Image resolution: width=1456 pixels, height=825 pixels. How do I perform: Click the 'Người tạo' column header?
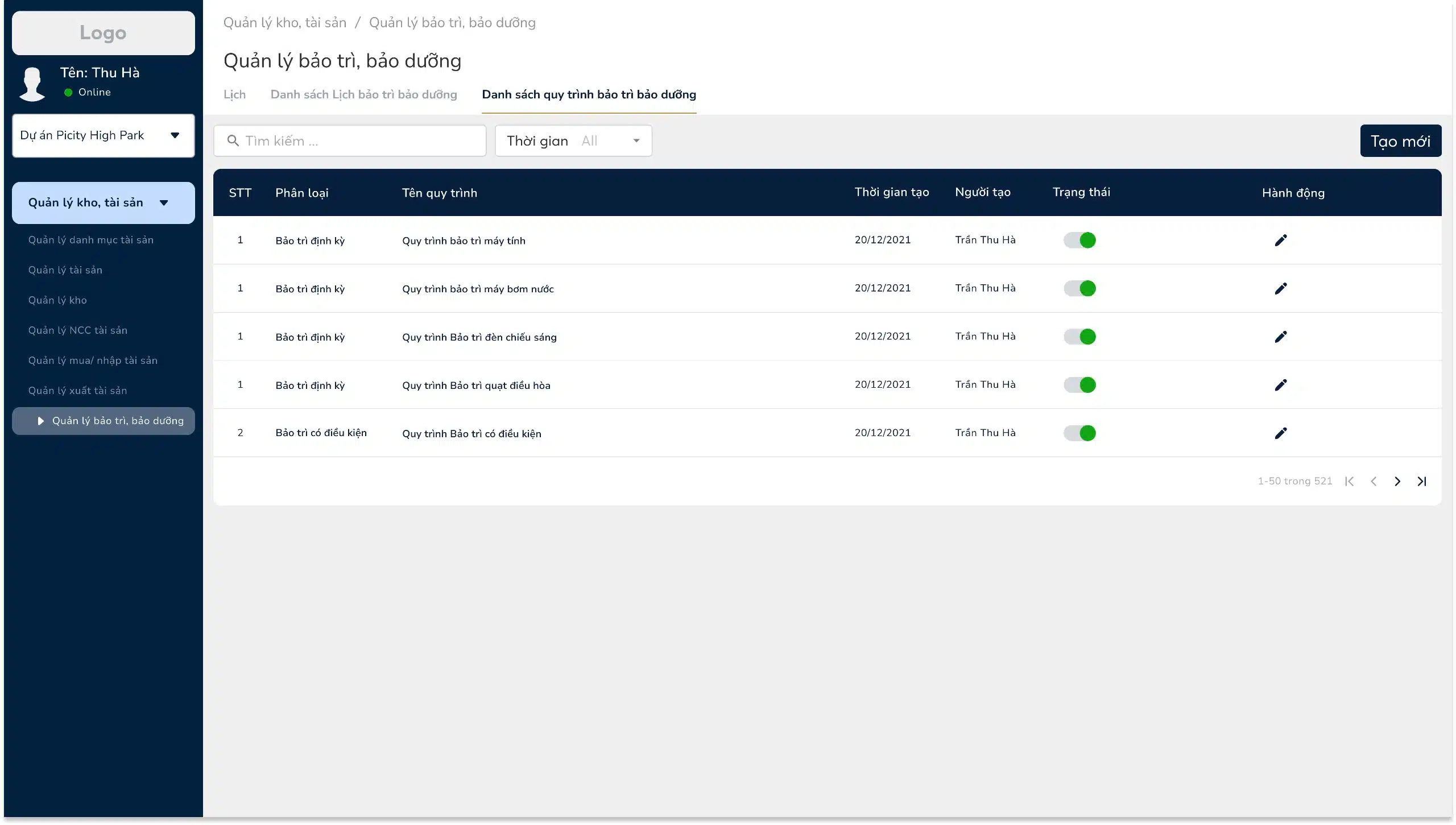point(983,193)
